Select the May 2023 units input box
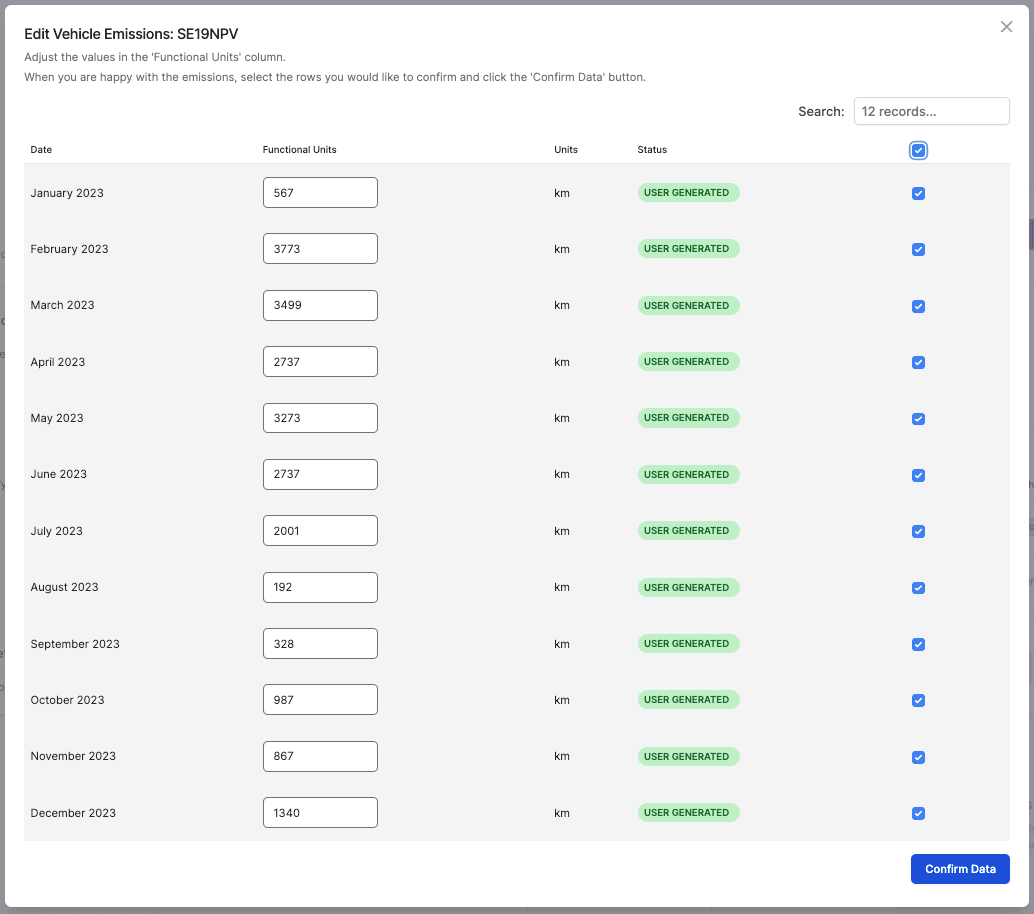The image size is (1034, 914). (x=320, y=418)
